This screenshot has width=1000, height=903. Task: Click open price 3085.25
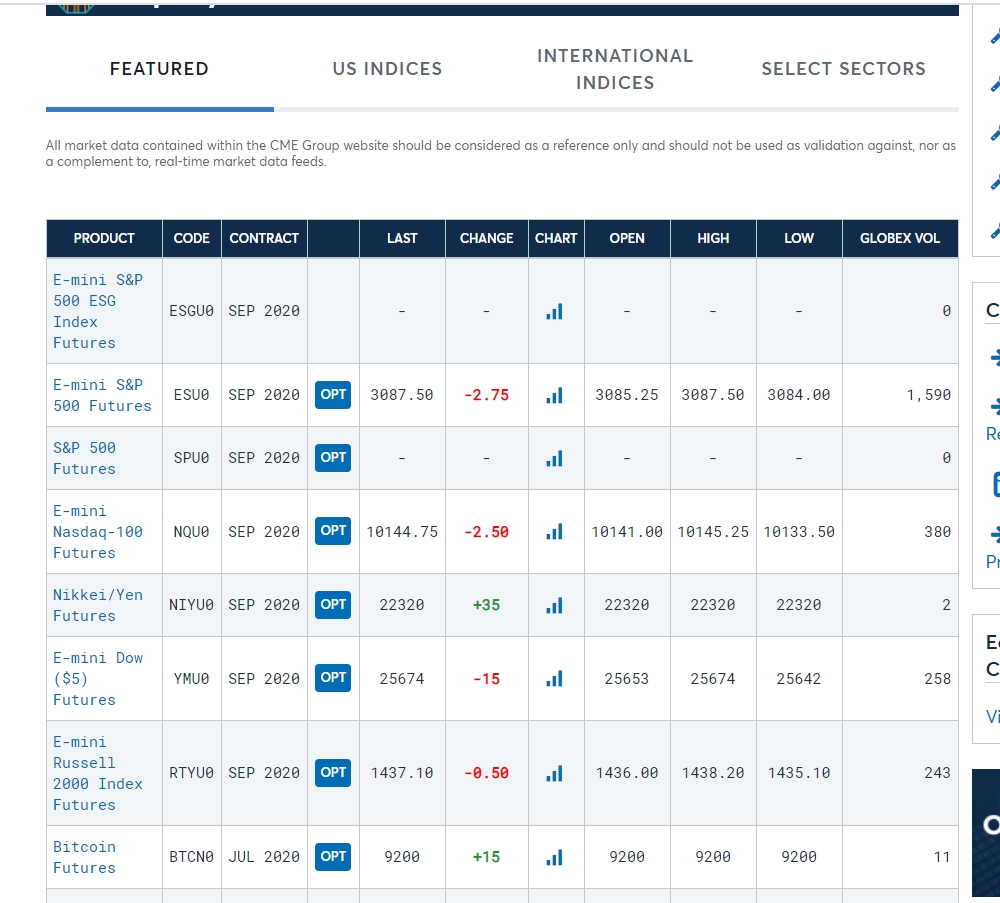click(627, 395)
